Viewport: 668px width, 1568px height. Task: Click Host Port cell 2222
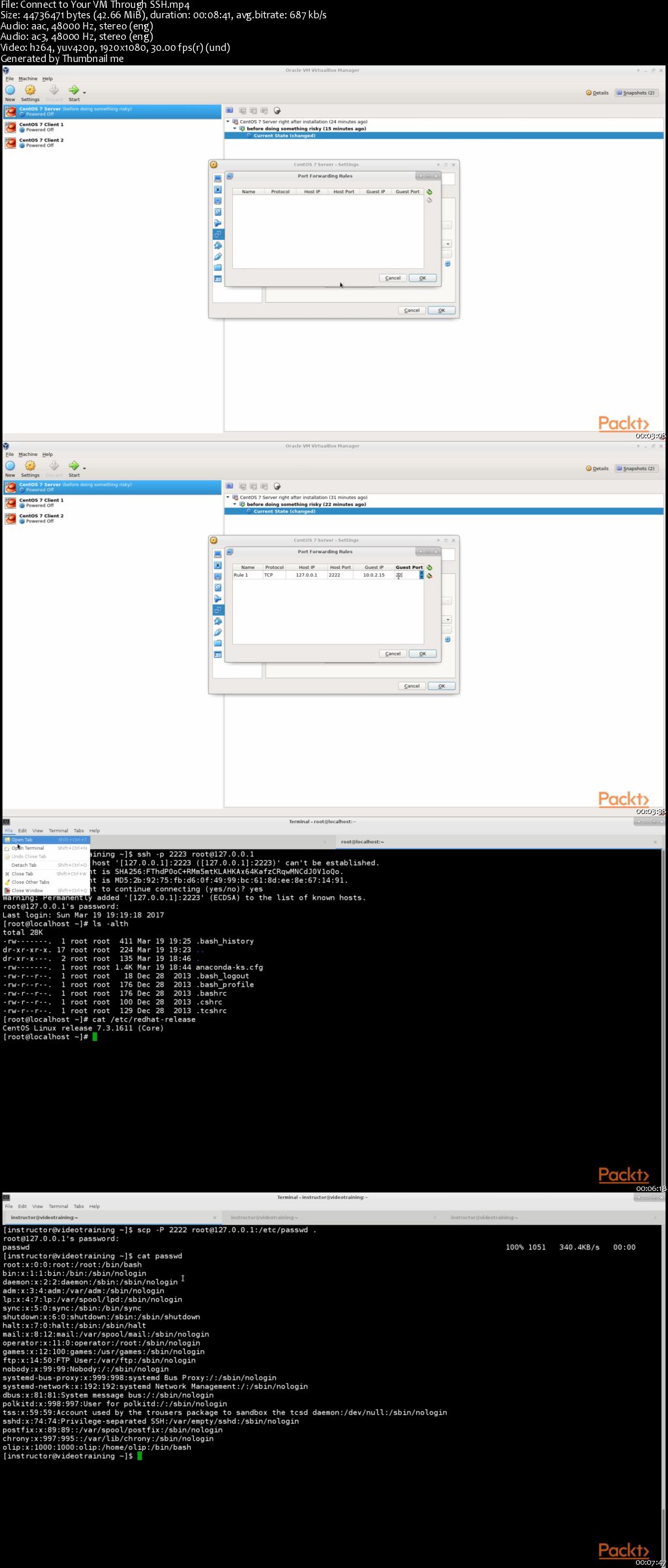[x=340, y=575]
